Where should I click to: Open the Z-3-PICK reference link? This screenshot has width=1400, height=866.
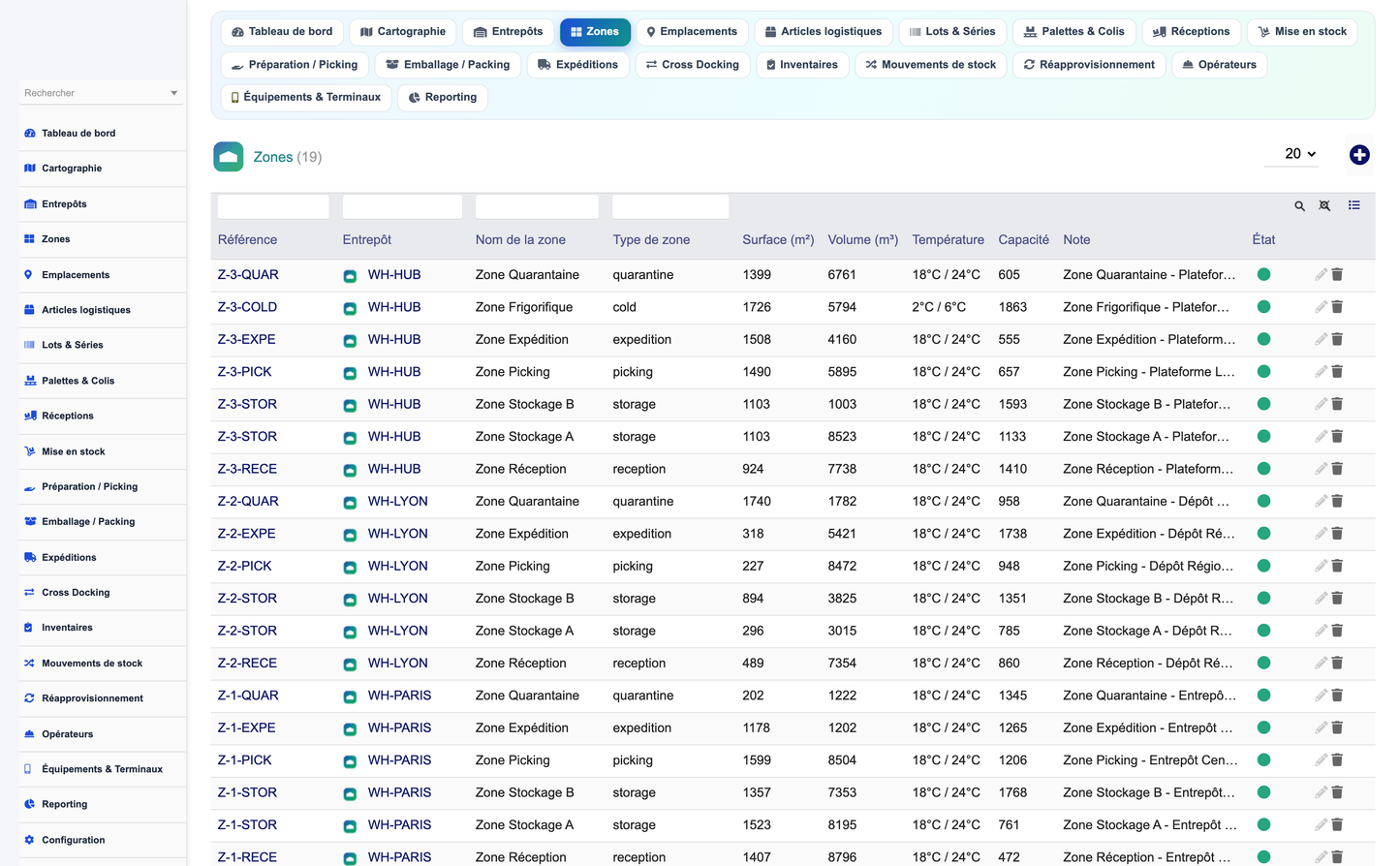click(244, 372)
